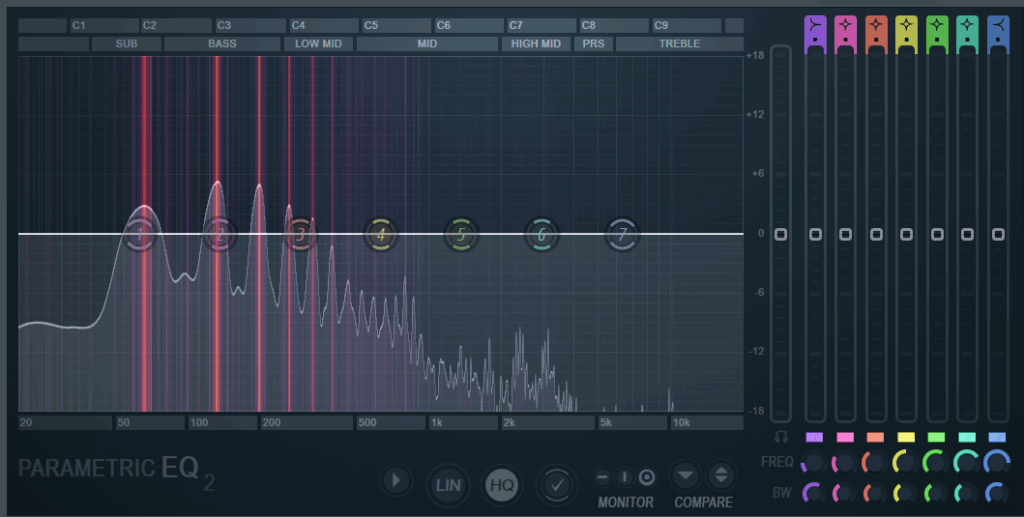
Task: Select the rightmost circular Monitor option
Action: [646, 477]
